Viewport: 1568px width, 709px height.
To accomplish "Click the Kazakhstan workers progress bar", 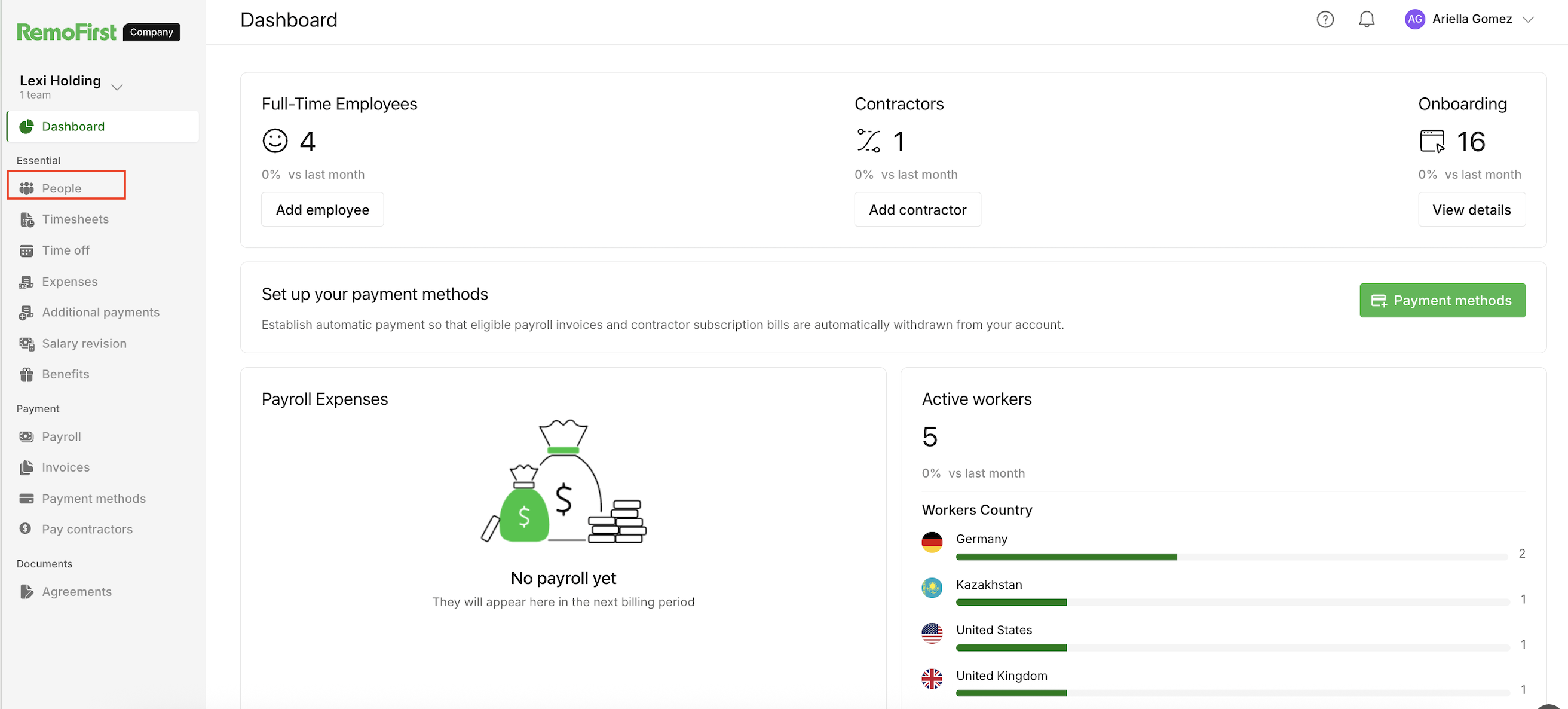I will pos(1232,603).
